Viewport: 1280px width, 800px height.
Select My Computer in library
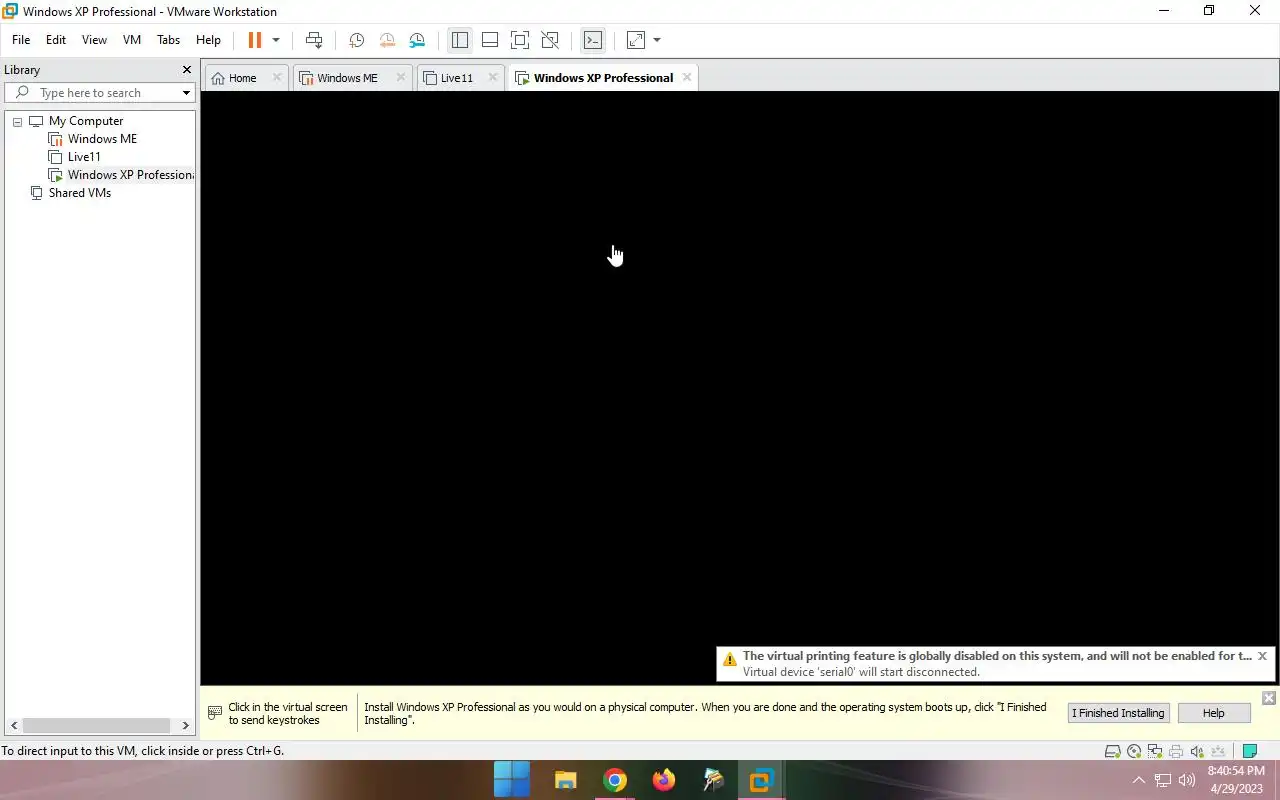click(86, 121)
